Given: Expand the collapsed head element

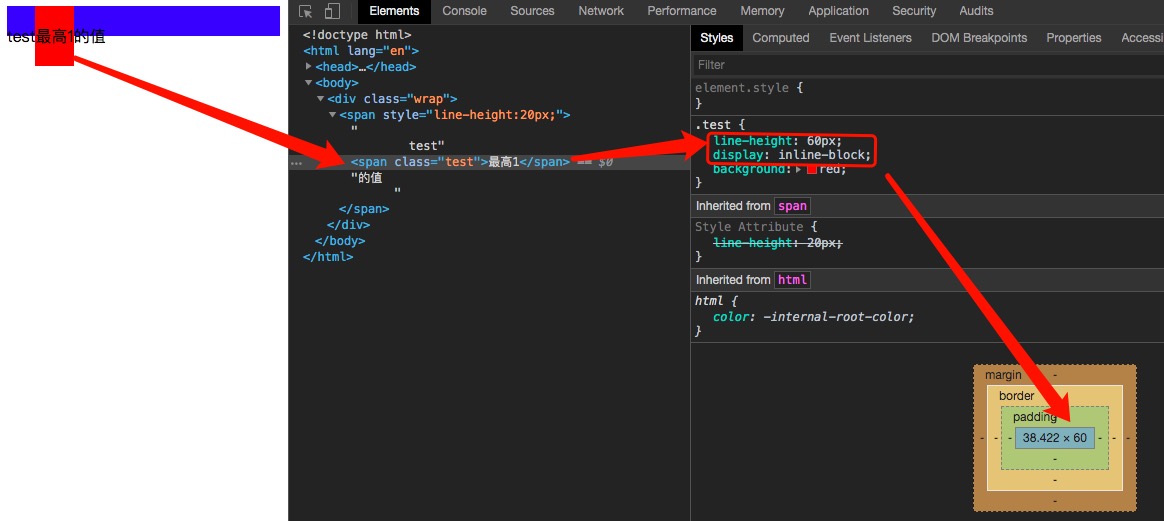Looking at the screenshot, I should pyautogui.click(x=309, y=67).
